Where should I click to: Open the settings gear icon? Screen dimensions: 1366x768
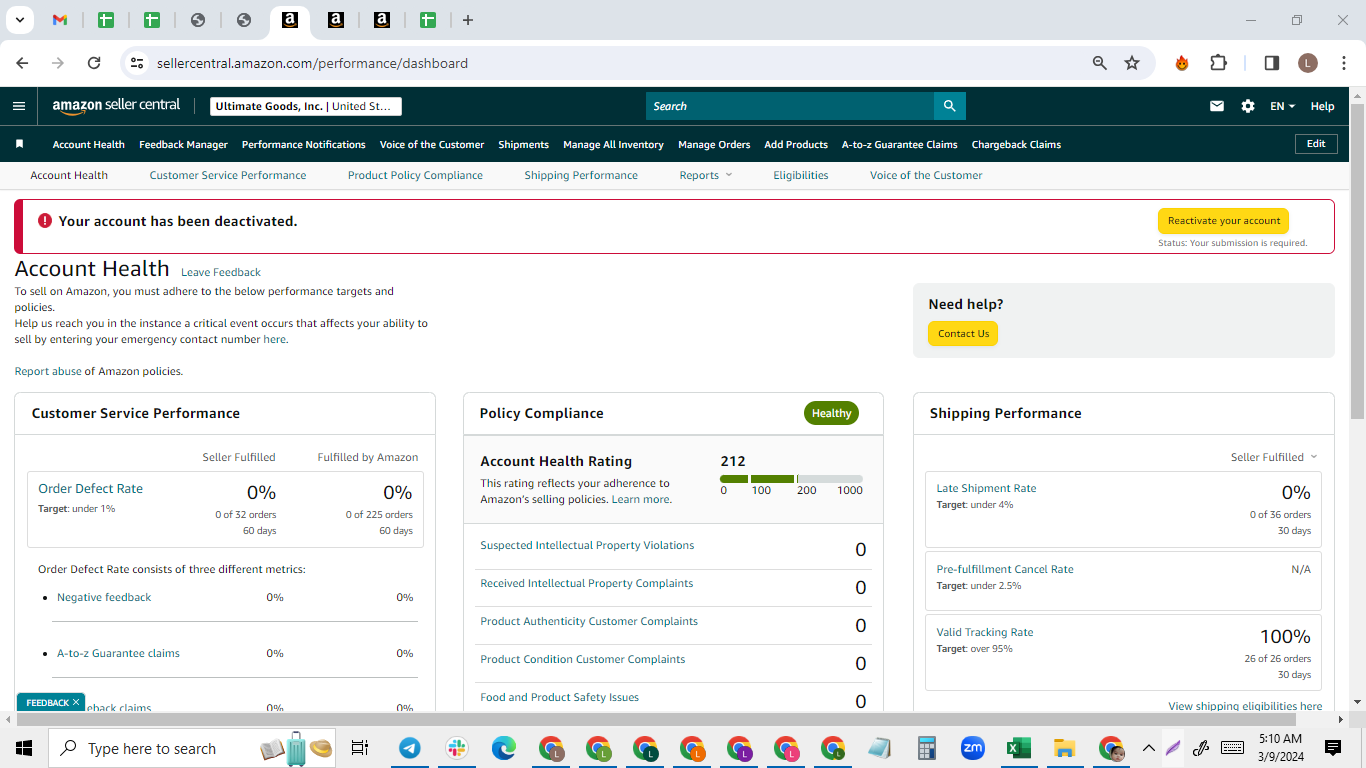[x=1248, y=106]
